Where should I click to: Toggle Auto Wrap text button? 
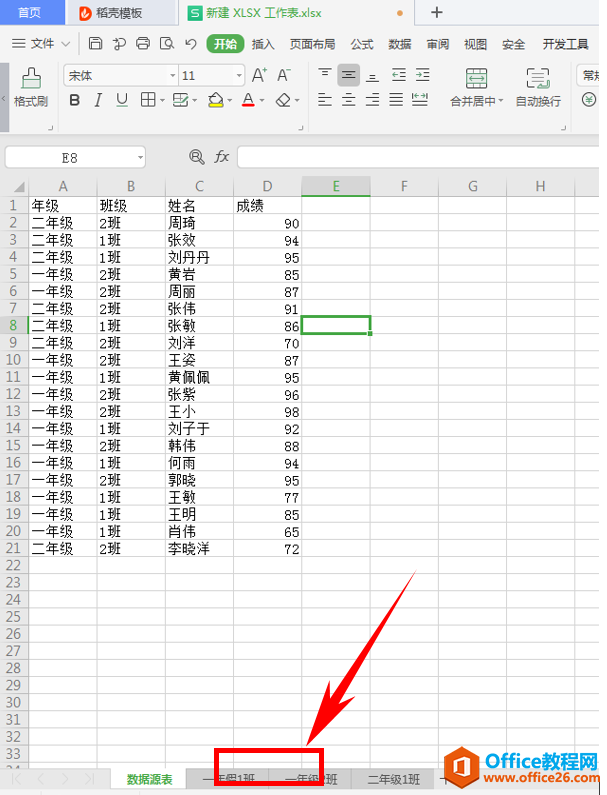pos(538,87)
